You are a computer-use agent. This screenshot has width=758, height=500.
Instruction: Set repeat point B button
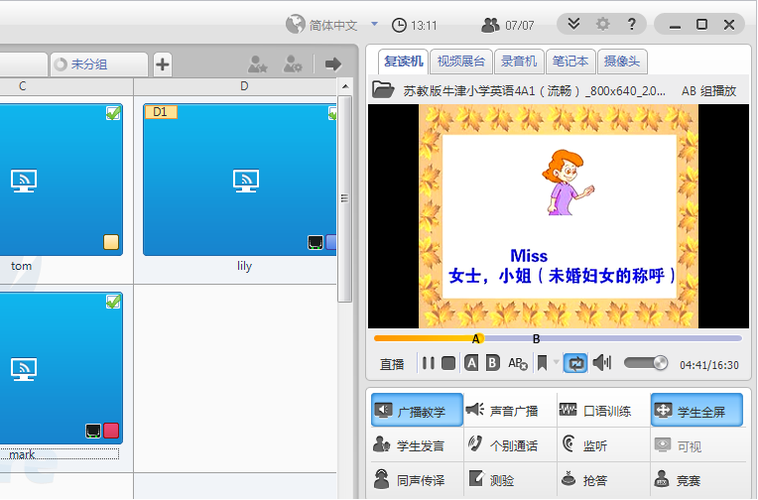(493, 363)
